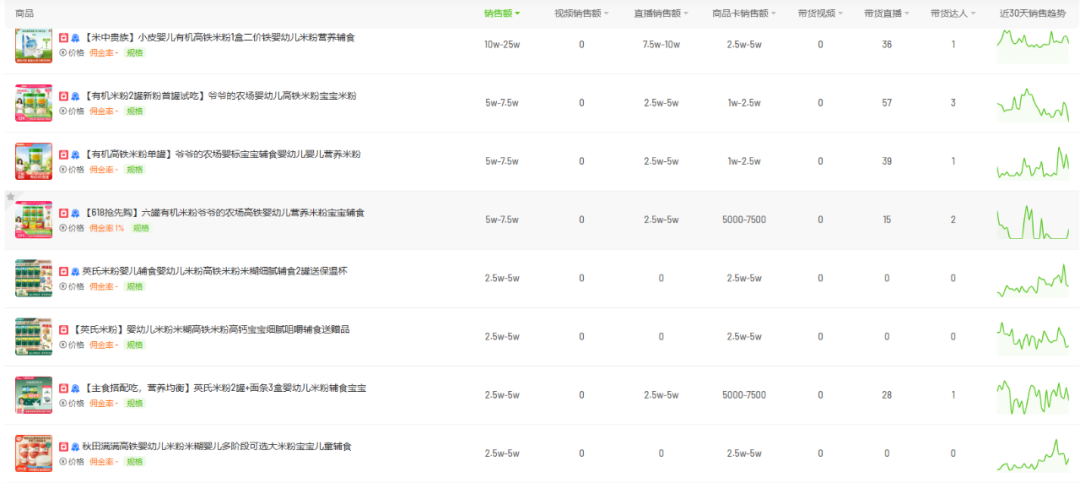Image resolution: width=1080 pixels, height=483 pixels.
Task: Click the red shop icon of 618抢先购 product
Action: [63, 213]
